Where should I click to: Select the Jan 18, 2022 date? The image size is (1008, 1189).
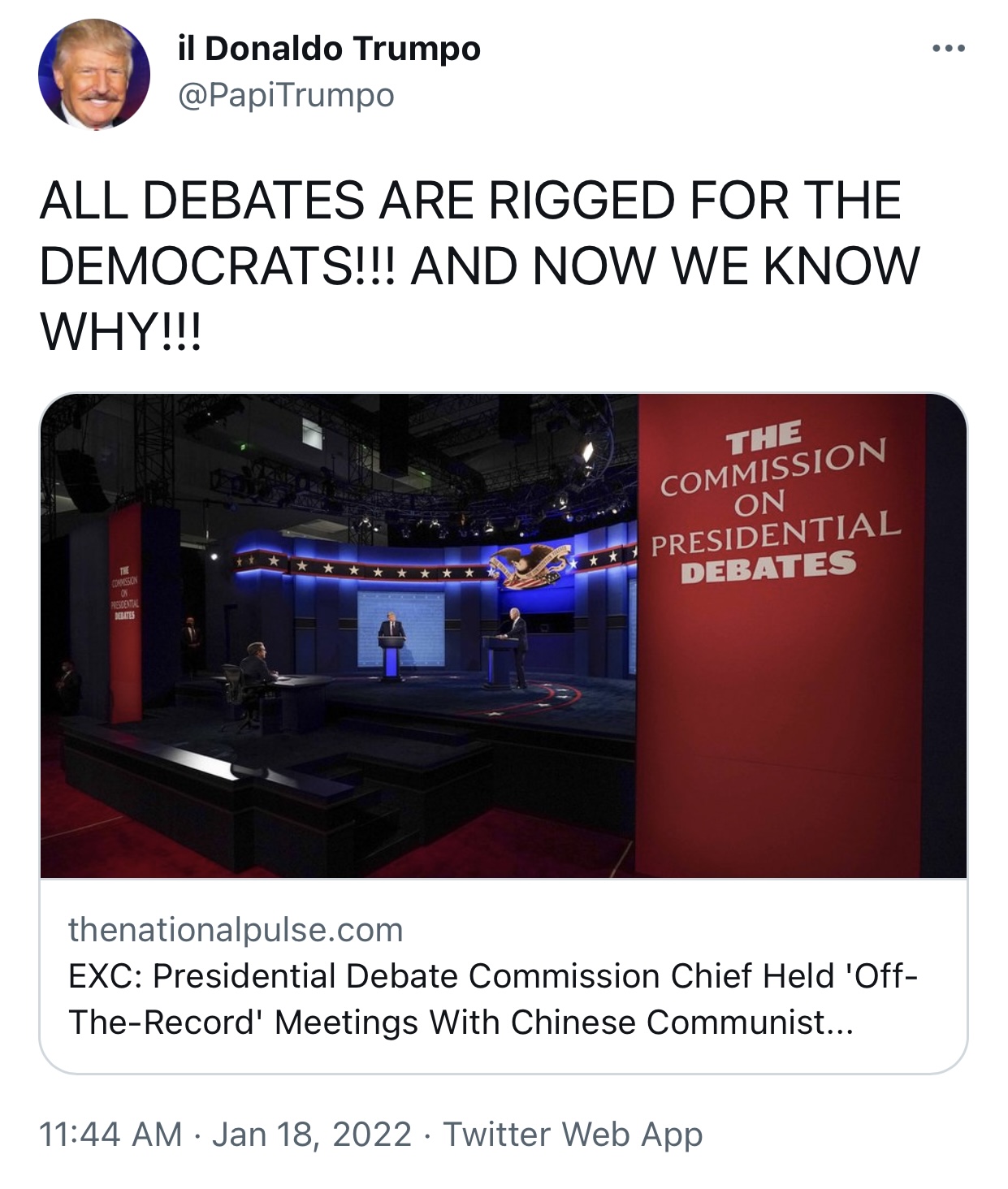[x=312, y=1134]
